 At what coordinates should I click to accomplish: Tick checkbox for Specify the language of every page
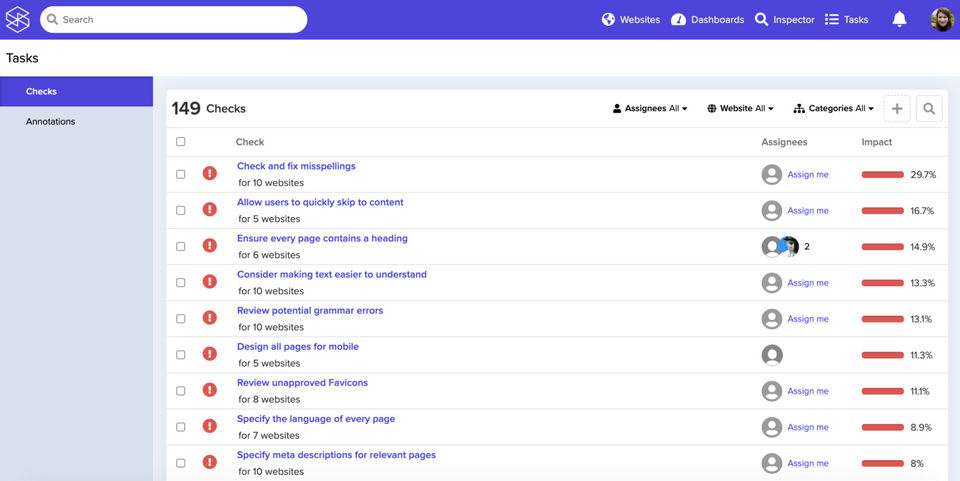(x=181, y=427)
